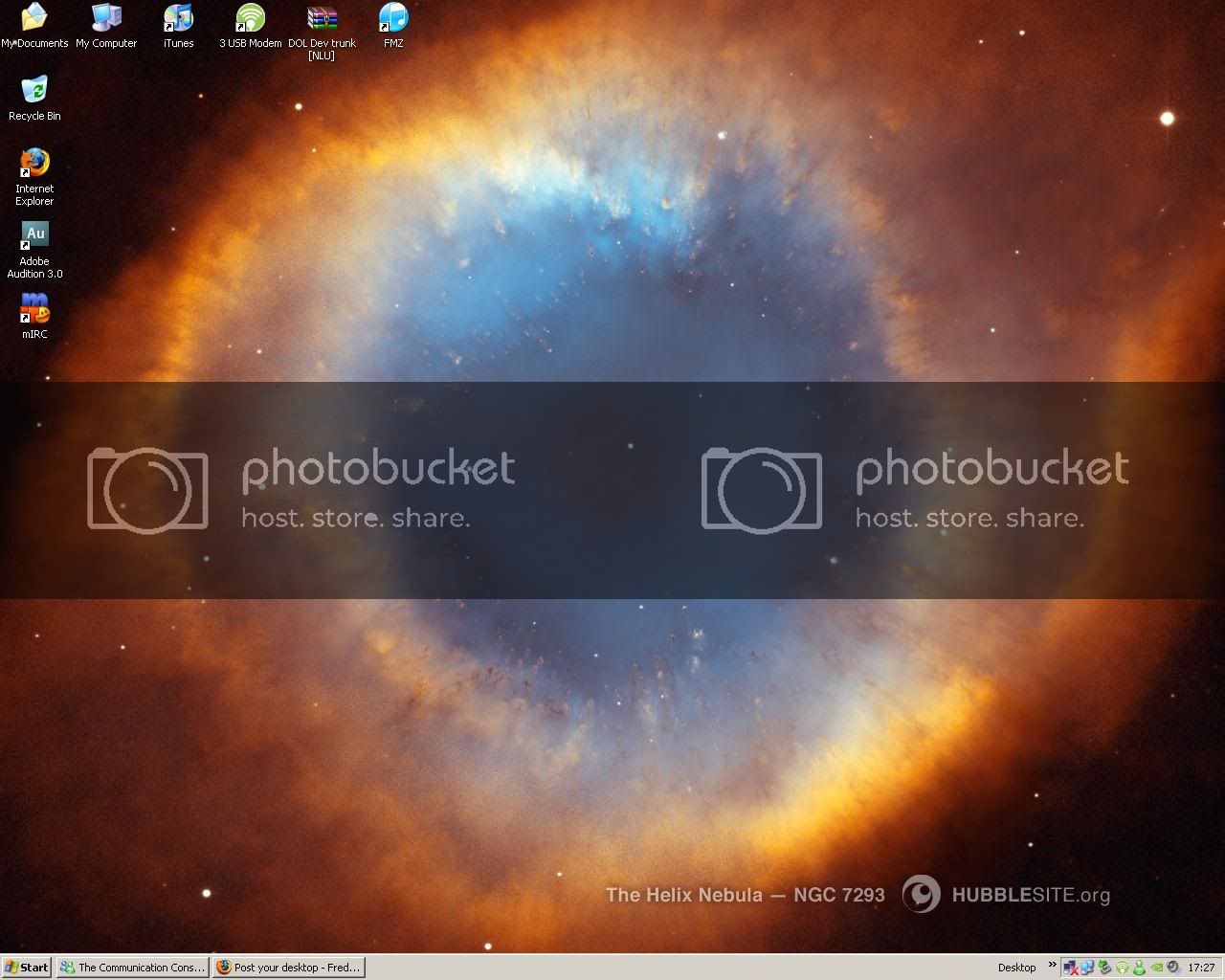Open the green 3 USB modem tray icon
This screenshot has width=1225, height=980.
[1123, 968]
